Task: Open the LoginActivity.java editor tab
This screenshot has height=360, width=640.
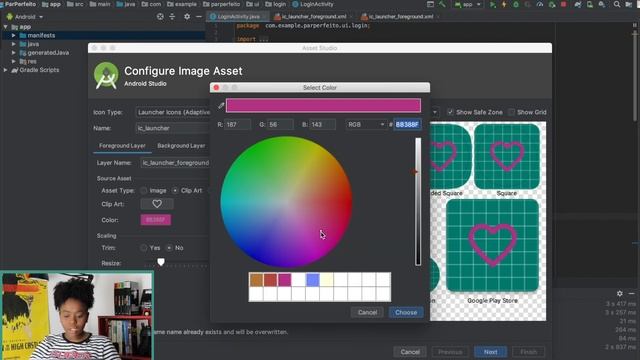Action: point(238,17)
